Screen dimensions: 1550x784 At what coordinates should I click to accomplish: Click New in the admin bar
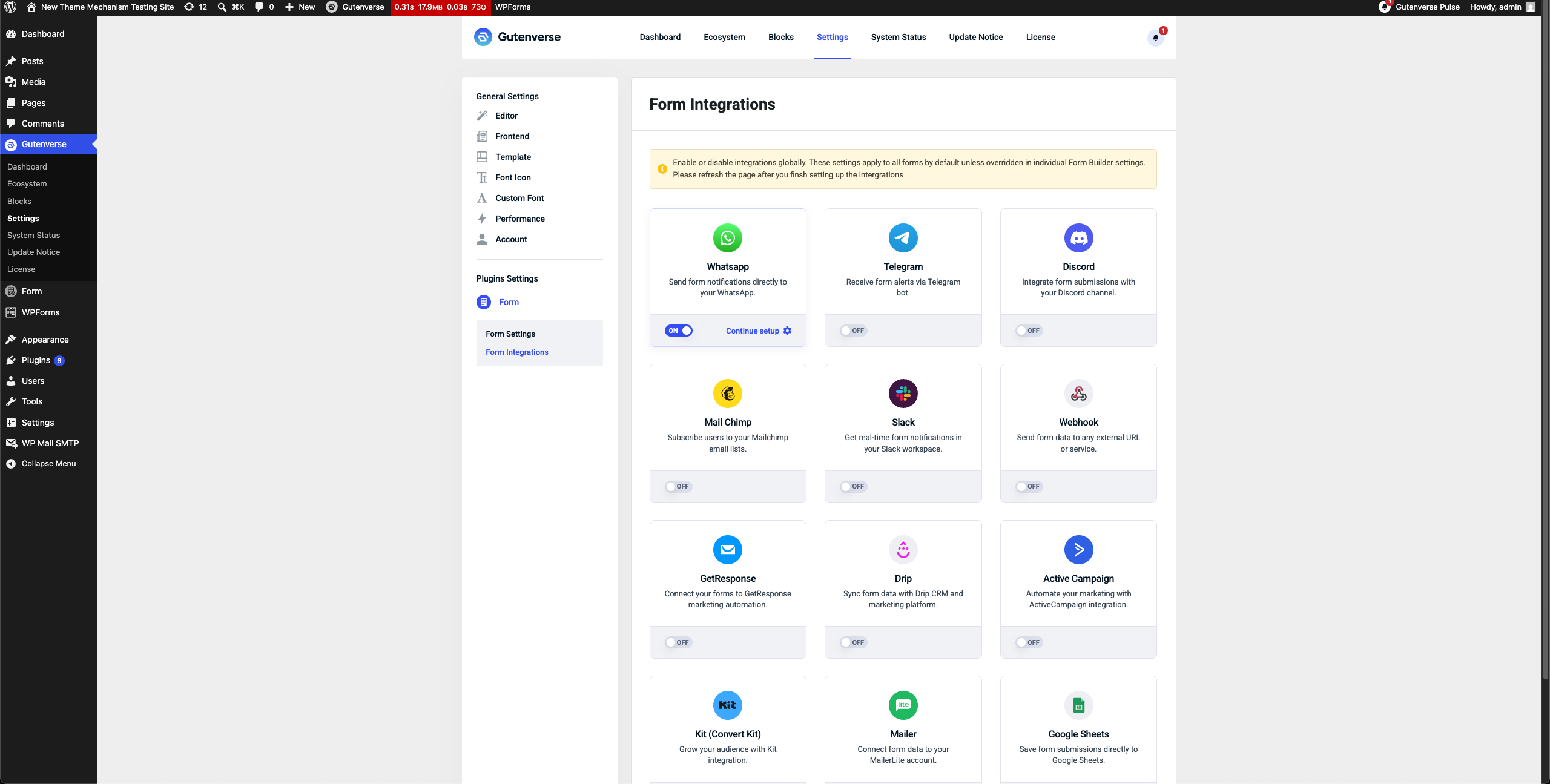tap(300, 7)
